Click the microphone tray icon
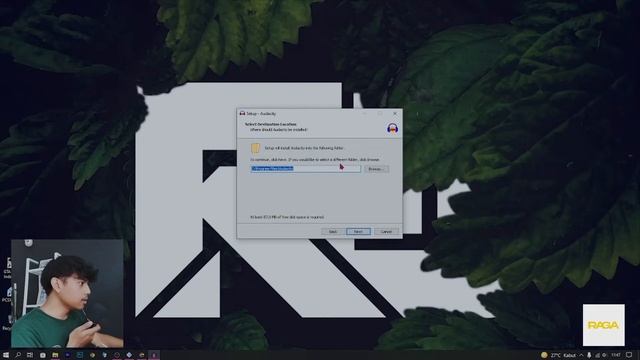This screenshot has width=640, height=360. click(x=589, y=355)
